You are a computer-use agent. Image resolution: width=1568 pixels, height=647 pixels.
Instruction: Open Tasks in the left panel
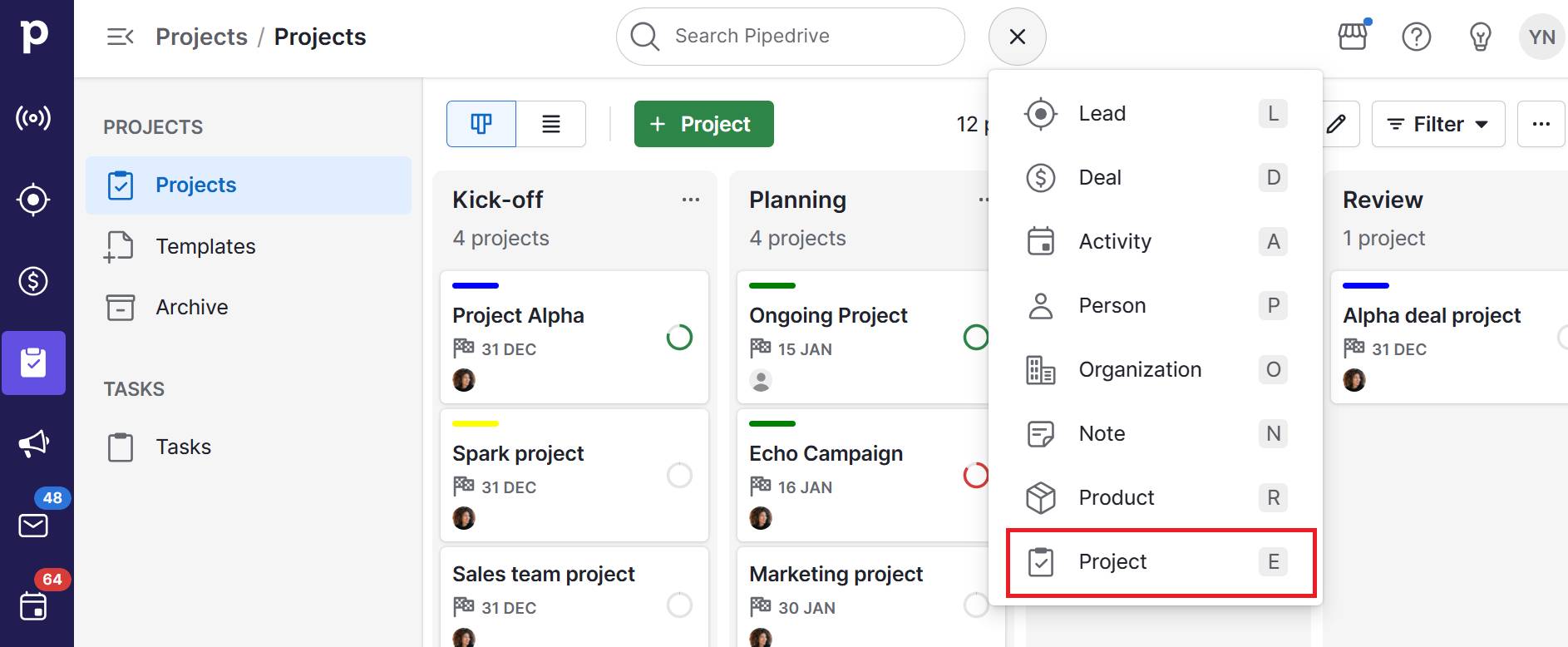click(249, 447)
